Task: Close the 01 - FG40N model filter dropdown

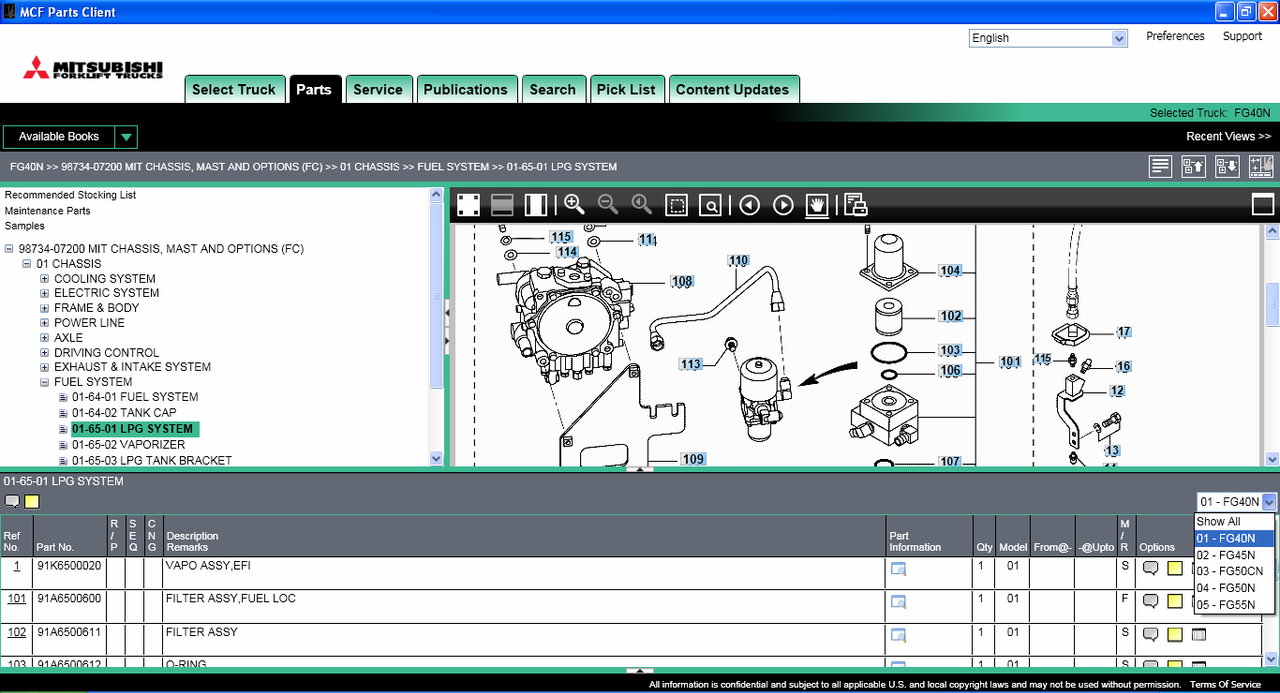Action: [x=1269, y=502]
